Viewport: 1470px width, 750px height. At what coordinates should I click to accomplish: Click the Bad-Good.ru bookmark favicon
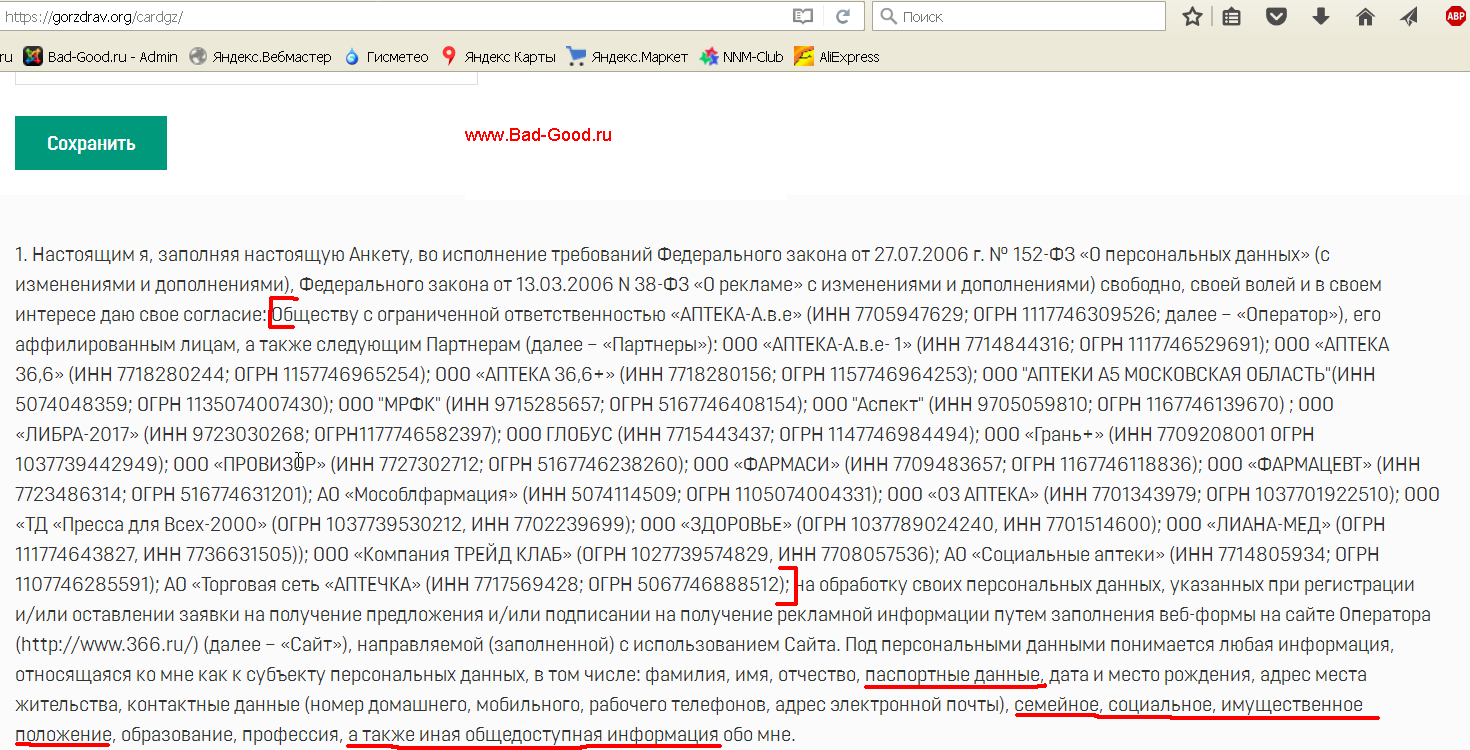tap(33, 57)
